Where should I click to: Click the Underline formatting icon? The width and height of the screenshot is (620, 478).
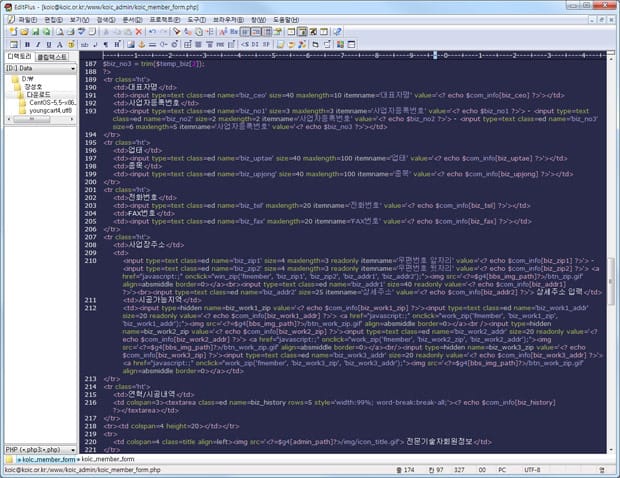coord(49,45)
